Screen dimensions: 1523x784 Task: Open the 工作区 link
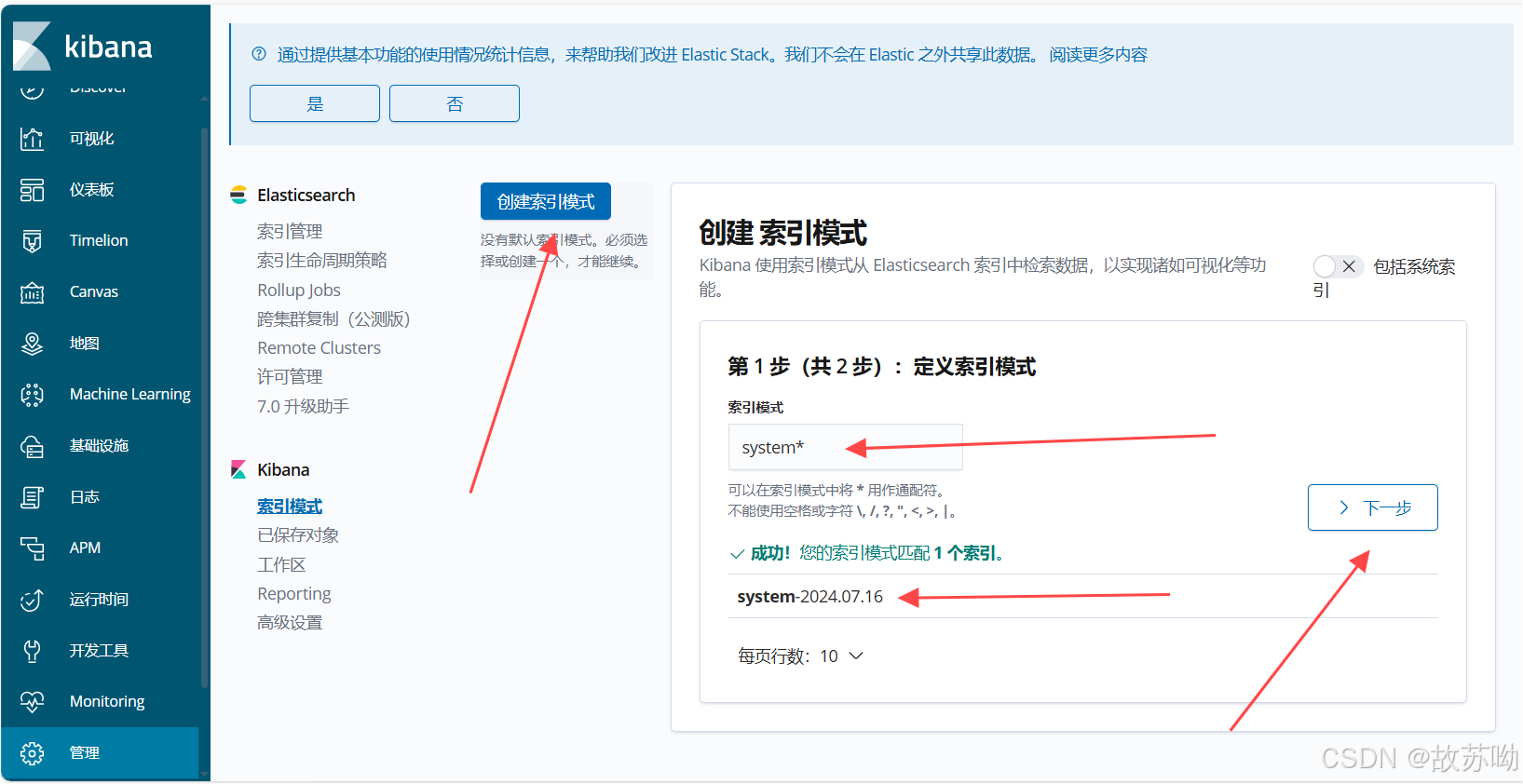[x=281, y=565]
